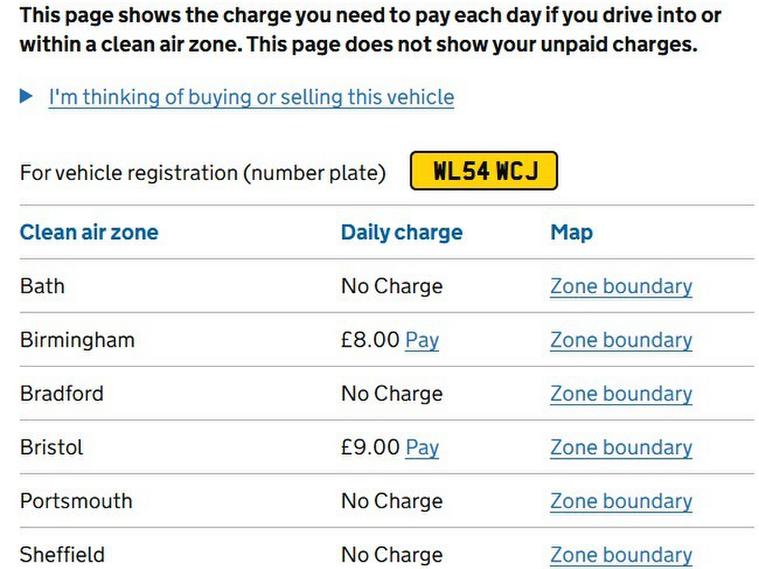
Task: Select the Bristol zone name
Action: coord(51,447)
